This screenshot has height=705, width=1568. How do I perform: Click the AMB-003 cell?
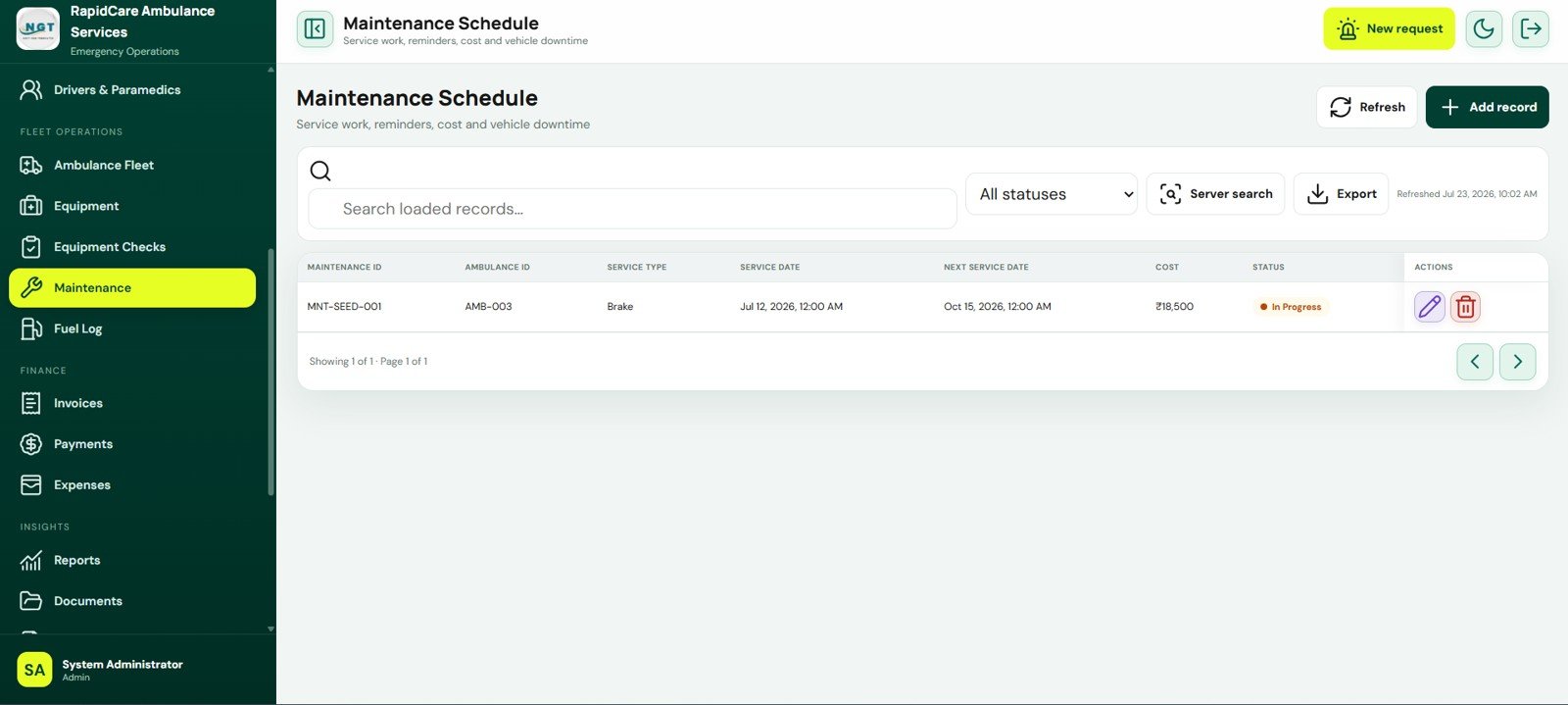point(488,307)
